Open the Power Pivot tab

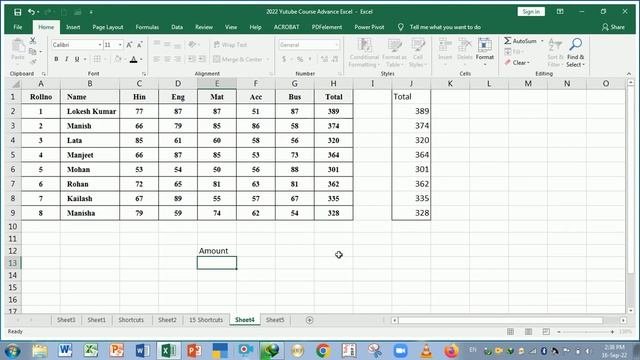pyautogui.click(x=369, y=27)
